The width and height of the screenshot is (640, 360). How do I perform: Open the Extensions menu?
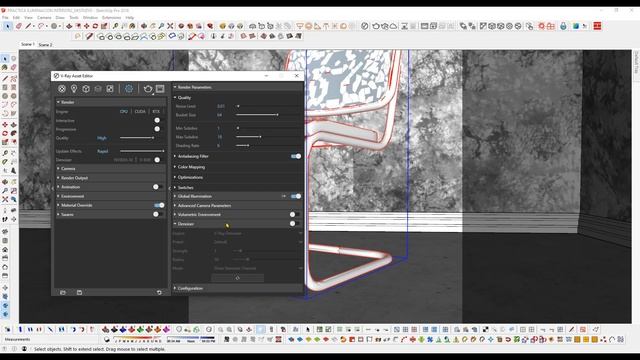tap(111, 18)
